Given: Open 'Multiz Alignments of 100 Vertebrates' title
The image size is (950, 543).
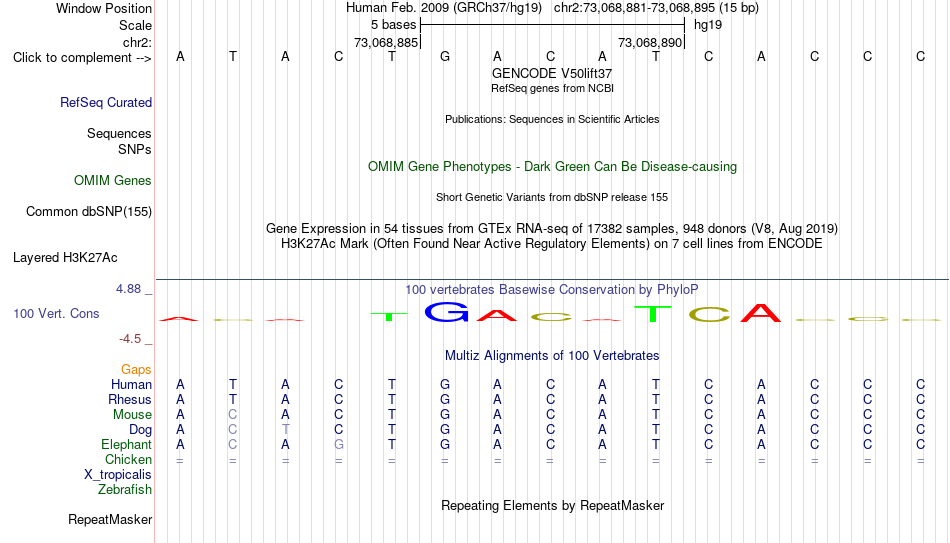Looking at the screenshot, I should [x=552, y=356].
